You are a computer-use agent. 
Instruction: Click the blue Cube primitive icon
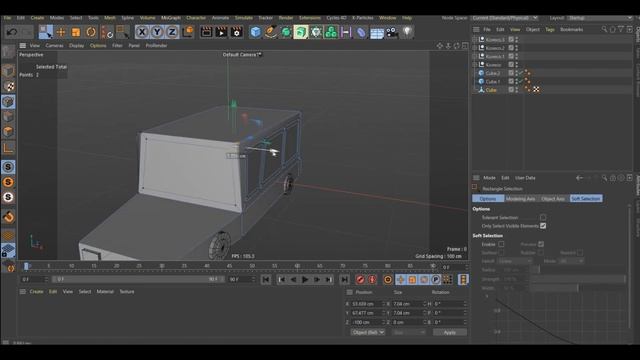256,32
